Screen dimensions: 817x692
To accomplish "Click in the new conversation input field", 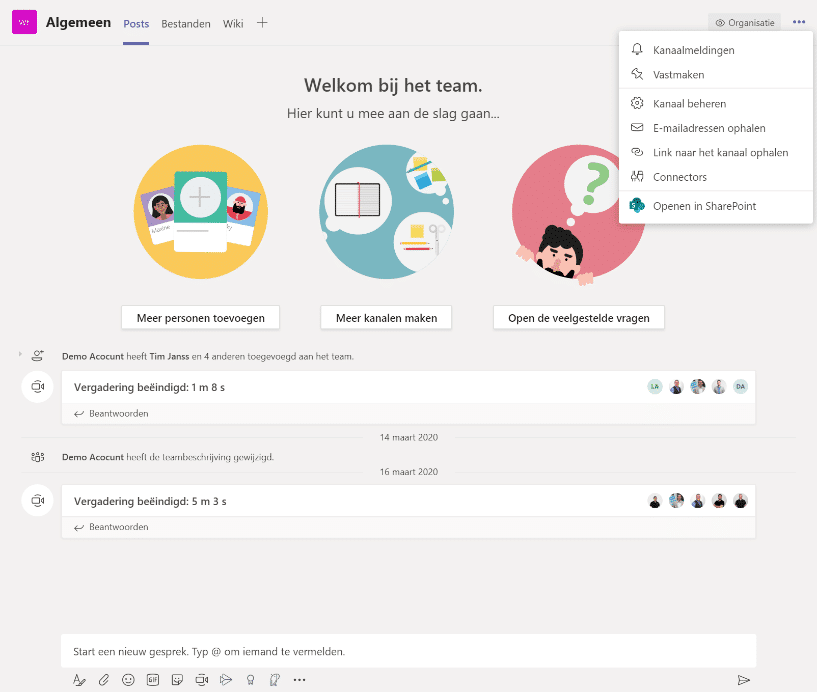I will pyautogui.click(x=408, y=651).
